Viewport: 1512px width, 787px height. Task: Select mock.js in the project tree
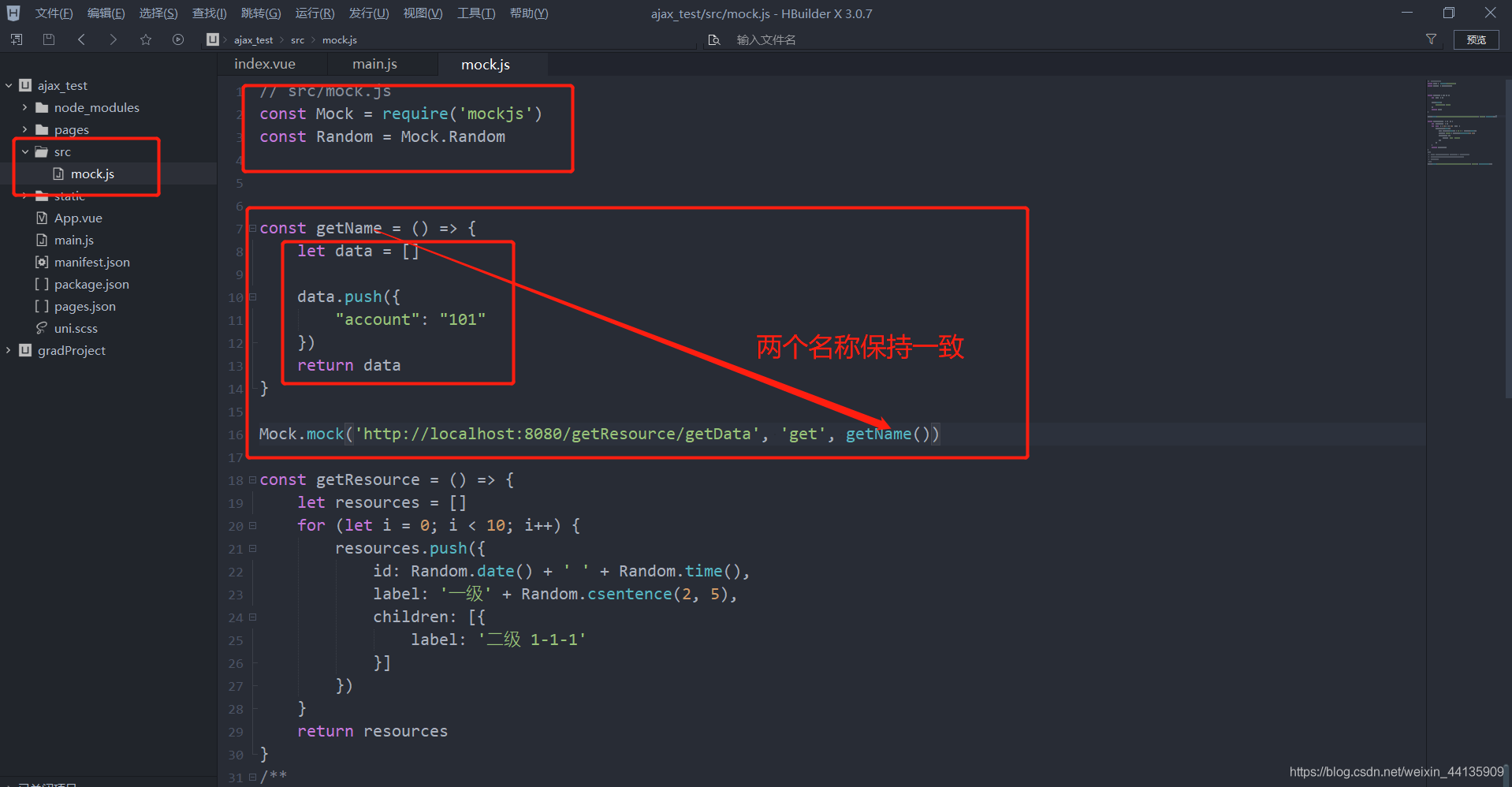click(92, 173)
